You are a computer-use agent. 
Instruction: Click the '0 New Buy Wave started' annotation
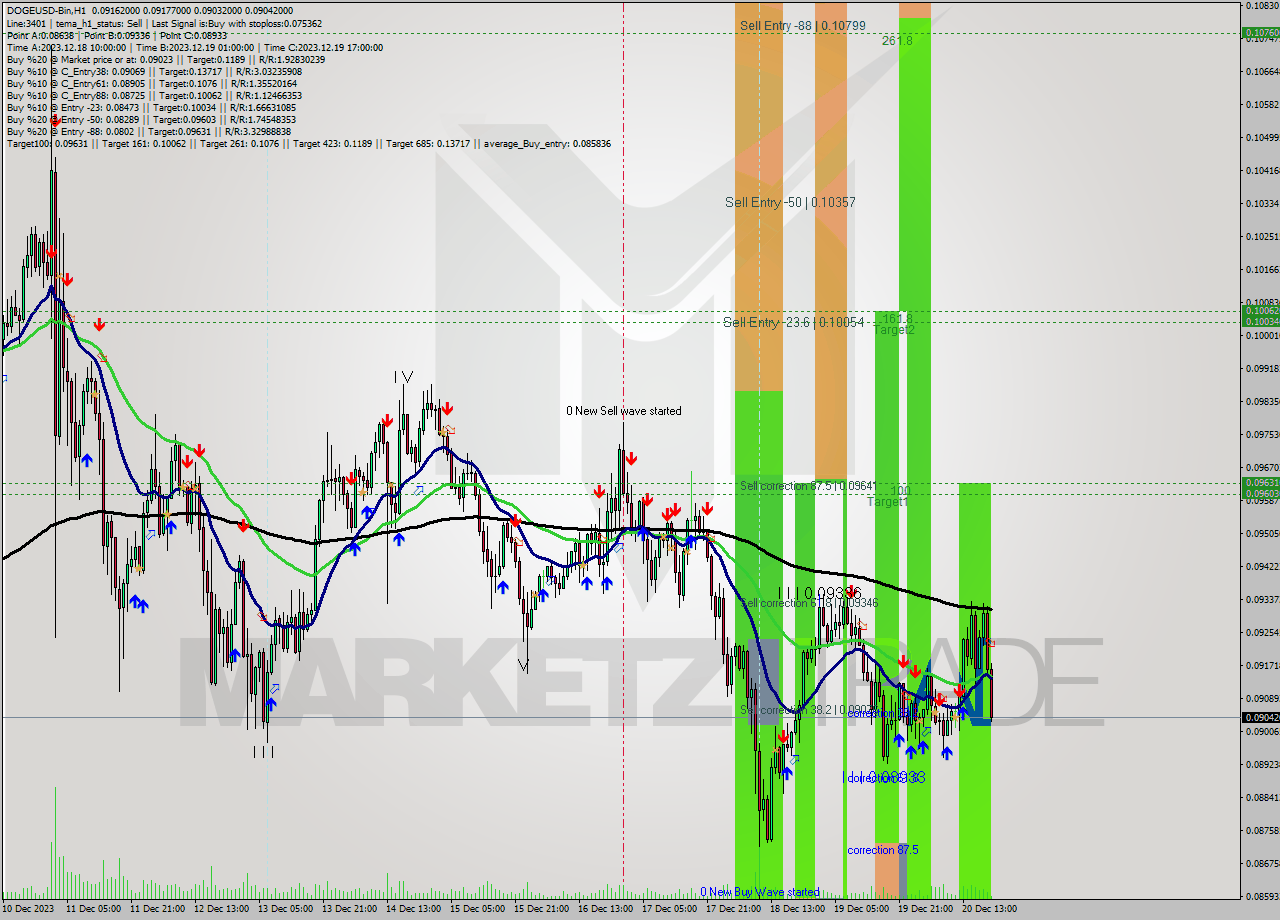tap(760, 892)
